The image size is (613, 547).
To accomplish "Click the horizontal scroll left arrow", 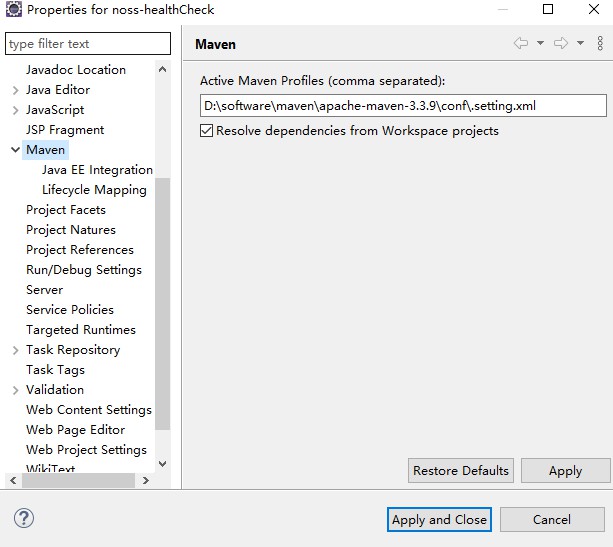I will 13,480.
